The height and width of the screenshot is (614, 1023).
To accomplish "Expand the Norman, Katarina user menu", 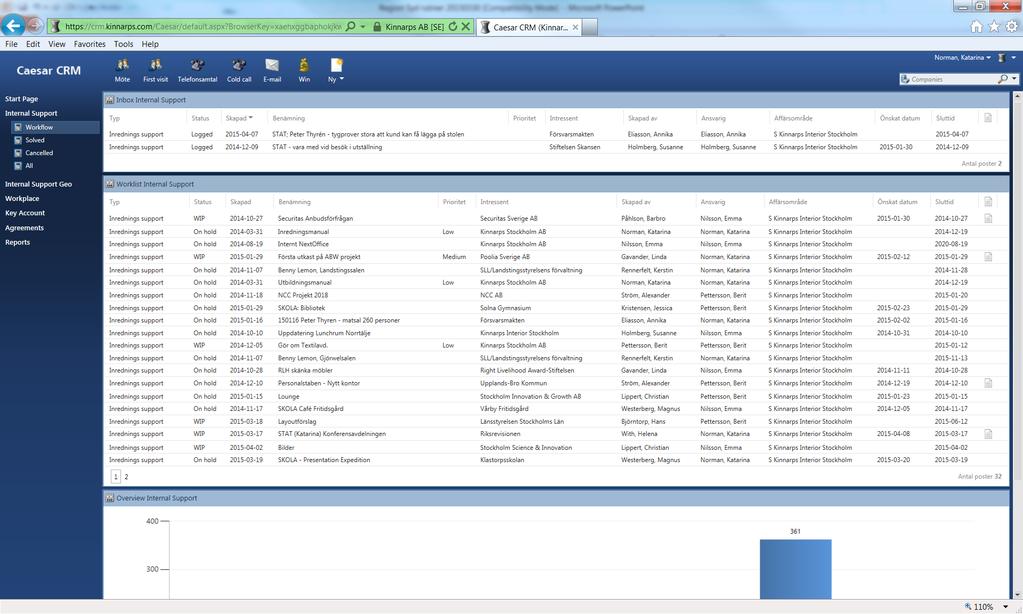I will tap(962, 57).
